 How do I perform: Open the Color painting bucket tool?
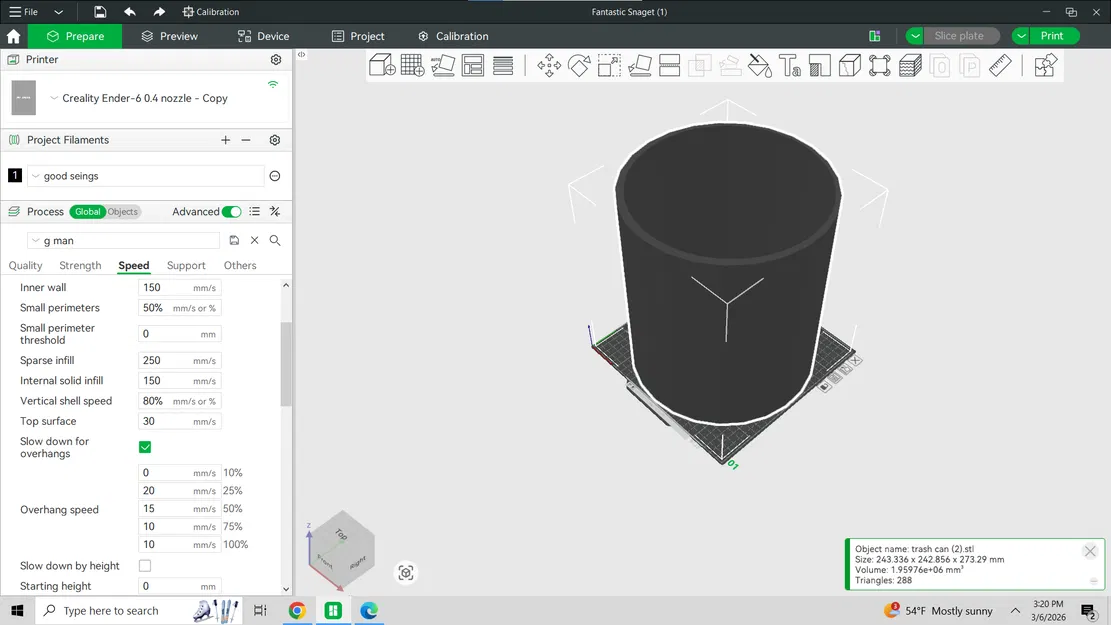pyautogui.click(x=760, y=66)
